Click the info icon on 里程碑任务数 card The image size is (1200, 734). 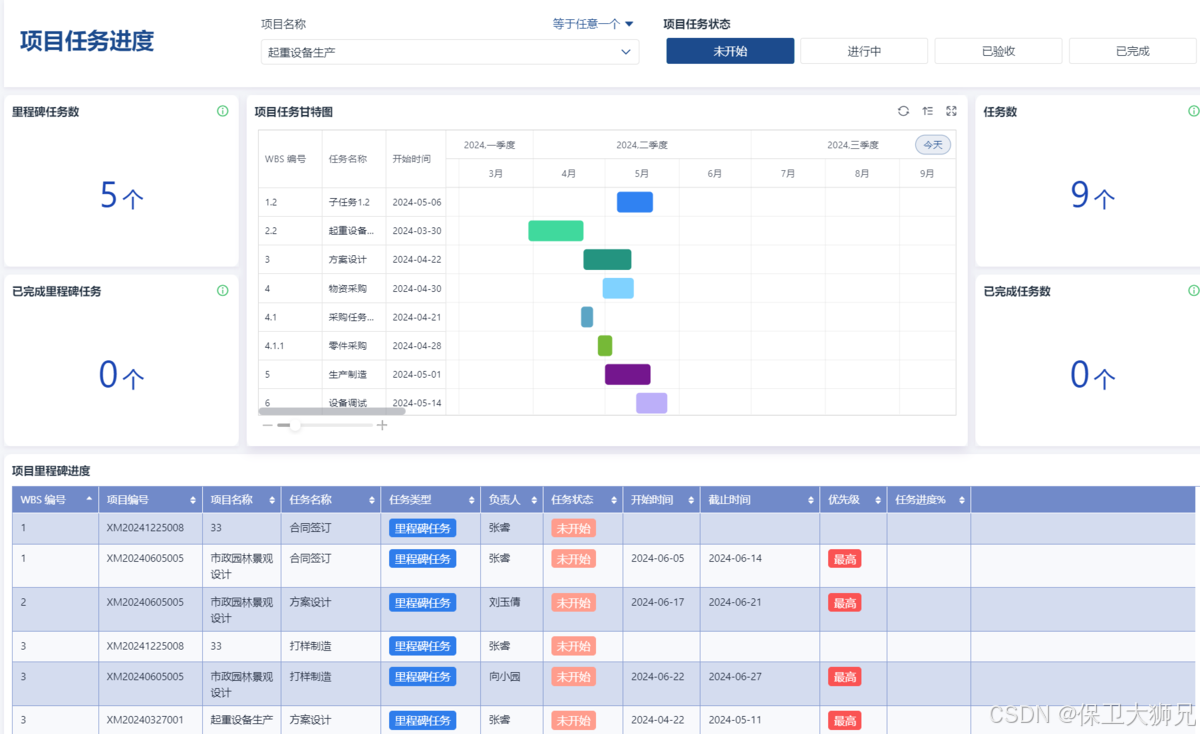223,111
